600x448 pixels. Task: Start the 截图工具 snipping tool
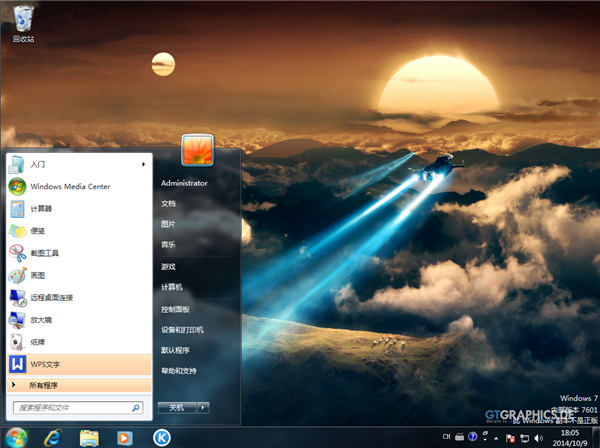pos(44,253)
